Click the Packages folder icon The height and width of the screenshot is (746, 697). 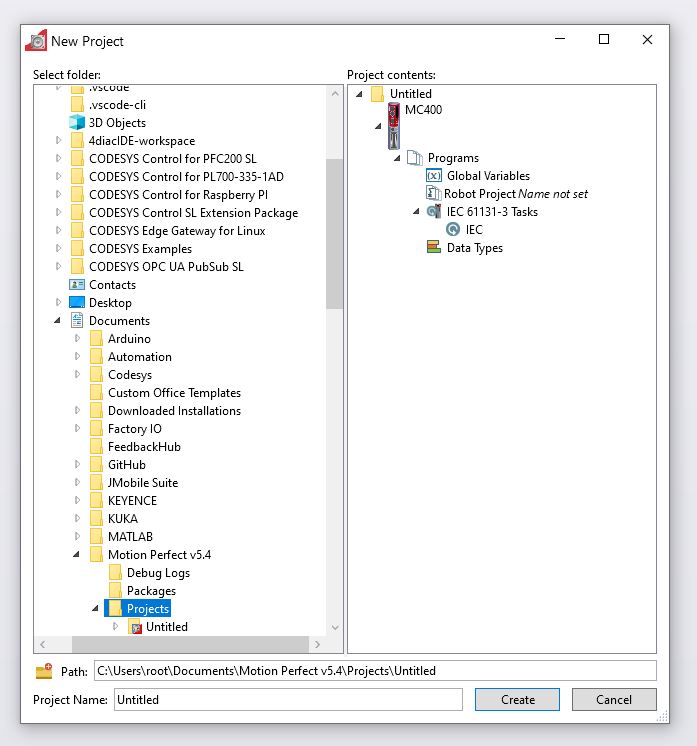tap(115, 591)
